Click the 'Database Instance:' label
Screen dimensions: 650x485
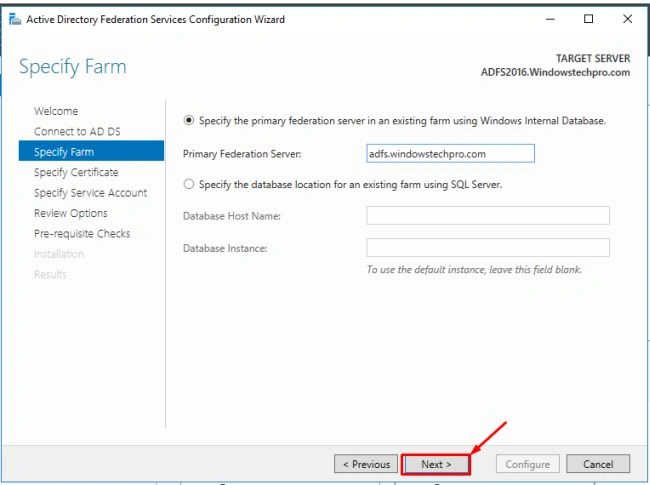tap(225, 248)
